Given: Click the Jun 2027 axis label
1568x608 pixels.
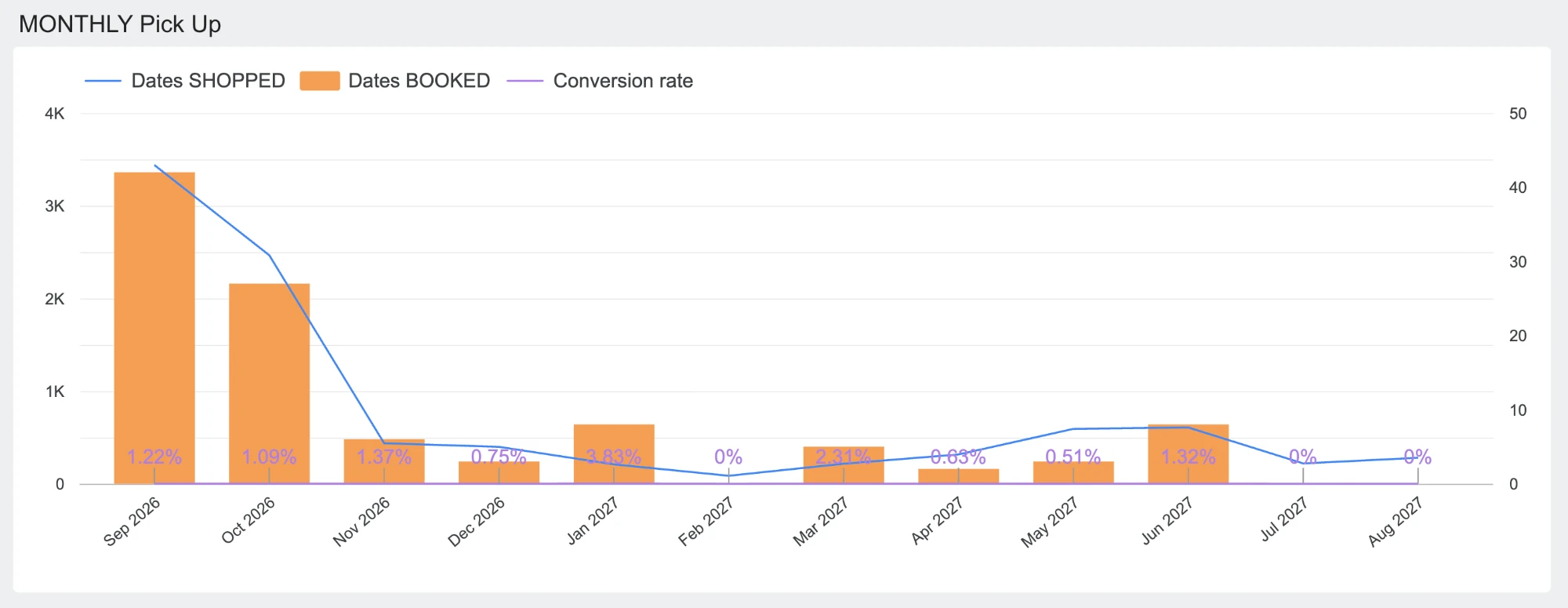Looking at the screenshot, I should 1167,521.
